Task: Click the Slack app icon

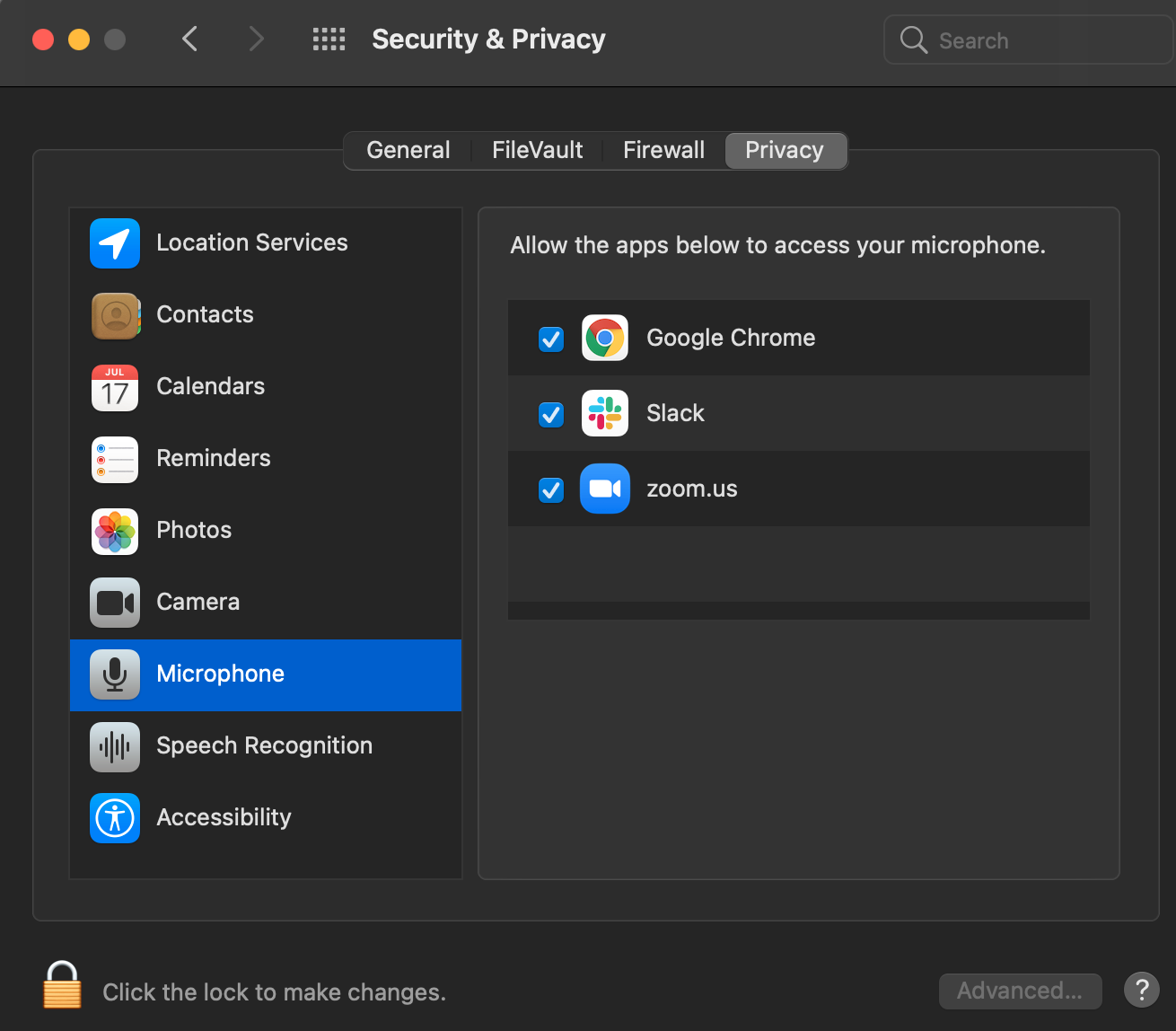Action: point(605,413)
